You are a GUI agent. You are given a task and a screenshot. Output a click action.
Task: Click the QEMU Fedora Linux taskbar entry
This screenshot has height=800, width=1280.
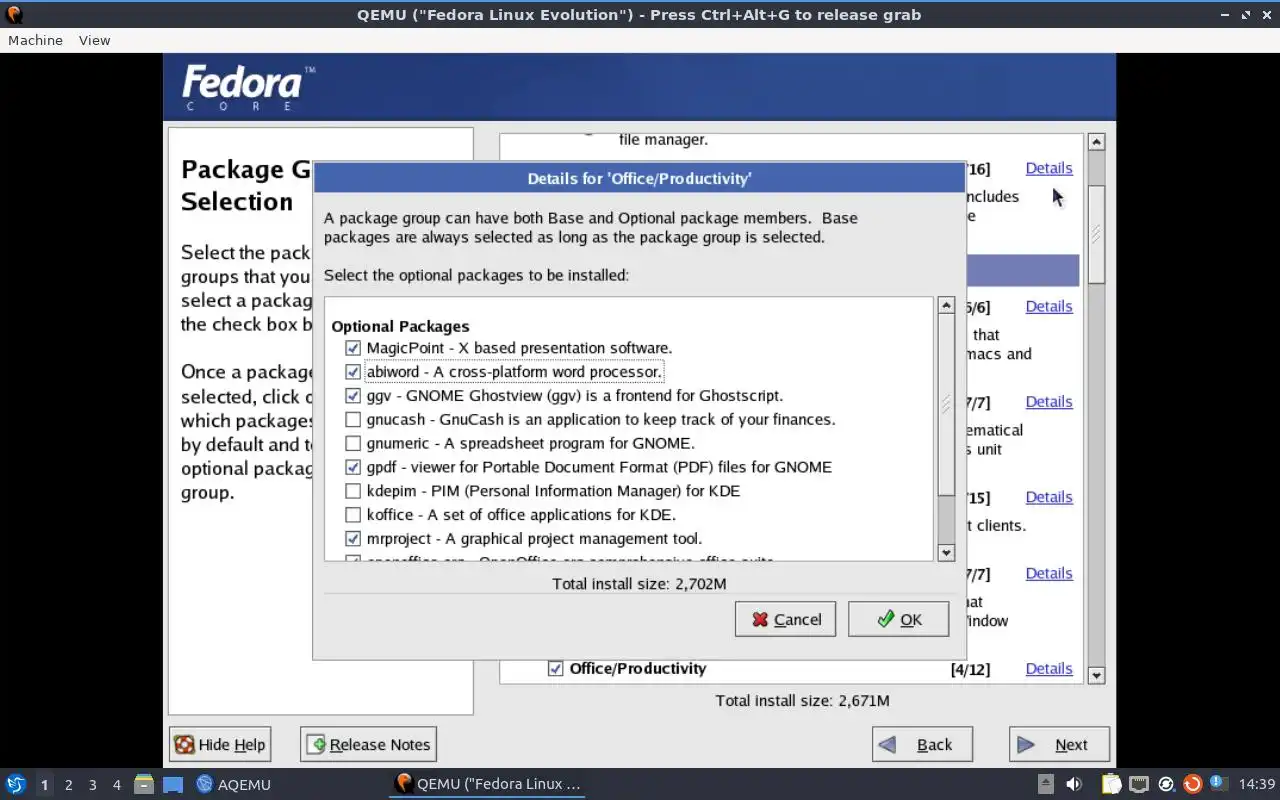(x=488, y=783)
